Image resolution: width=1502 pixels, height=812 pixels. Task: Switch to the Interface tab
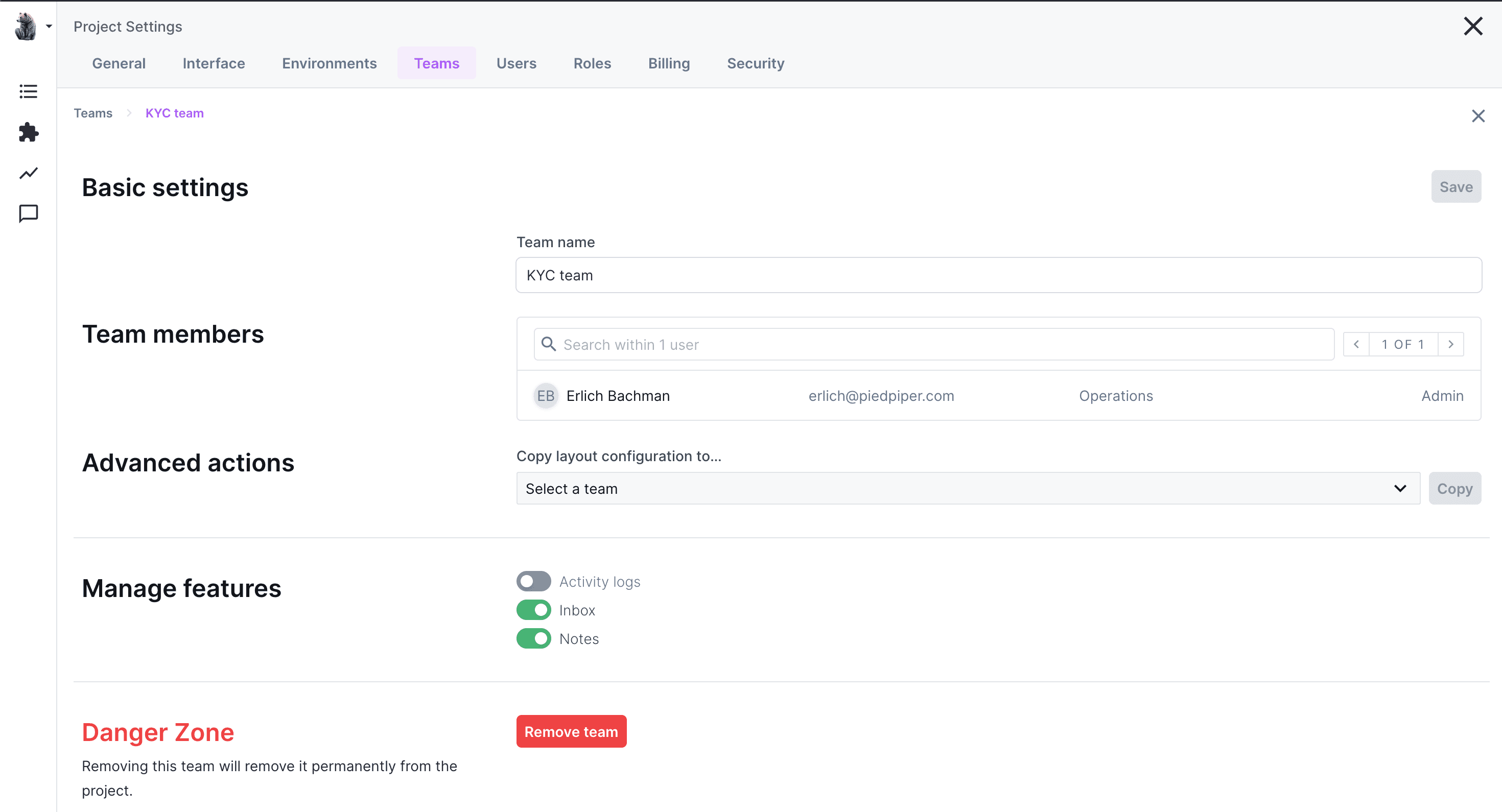[214, 63]
